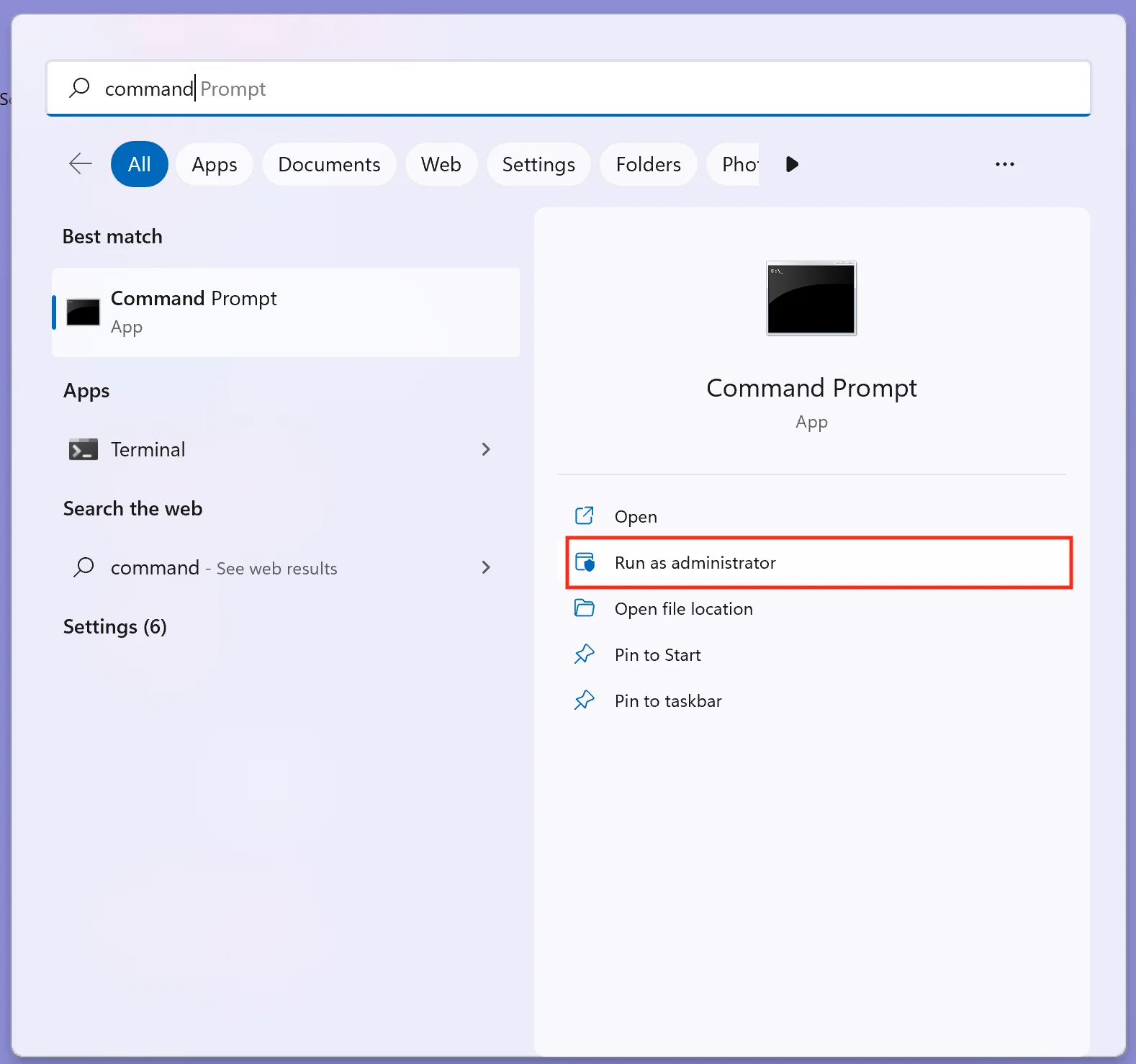Click the Command Prompt icon in Best match

(x=83, y=312)
